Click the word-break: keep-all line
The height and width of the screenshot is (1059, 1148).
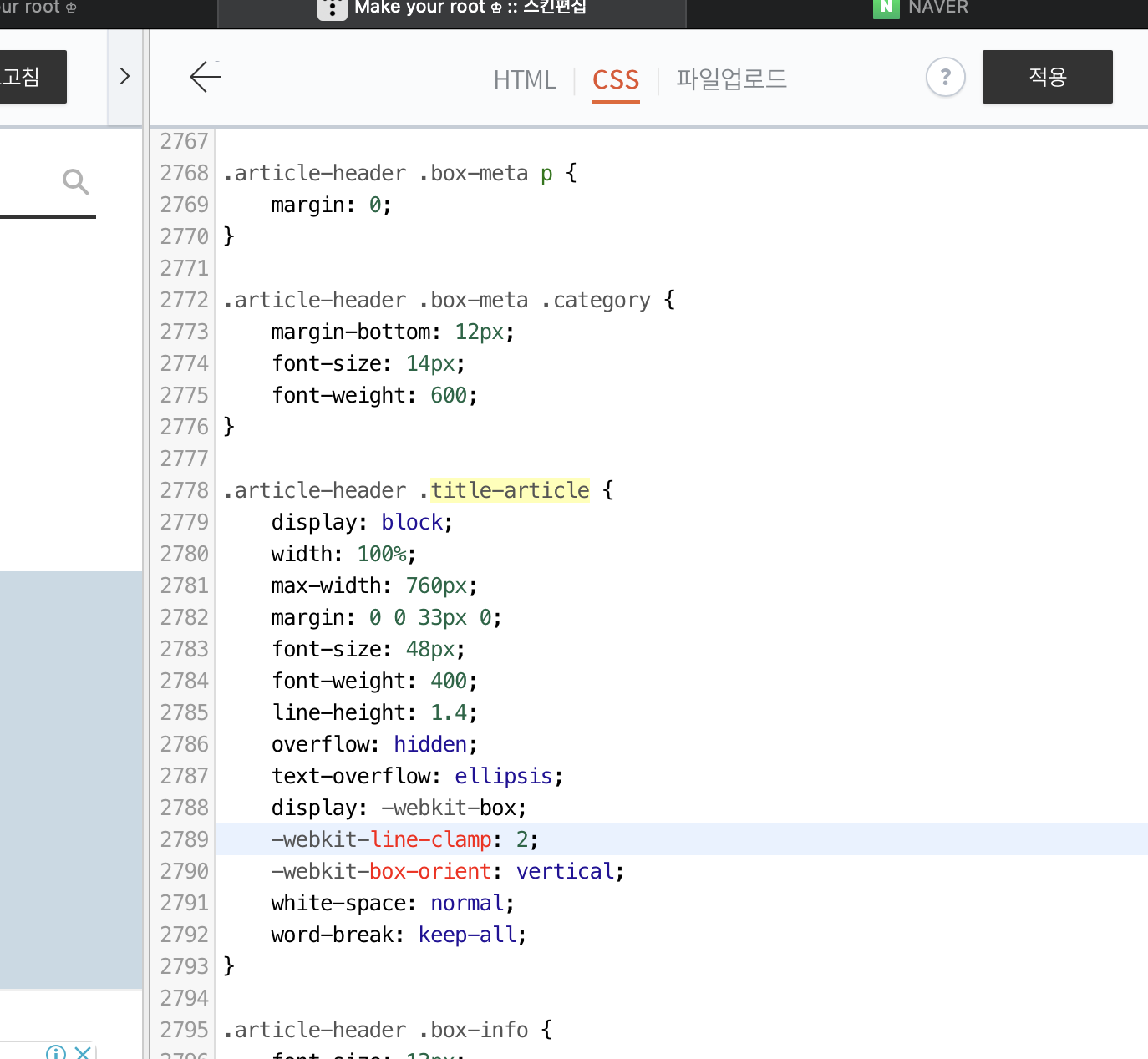coord(399,935)
